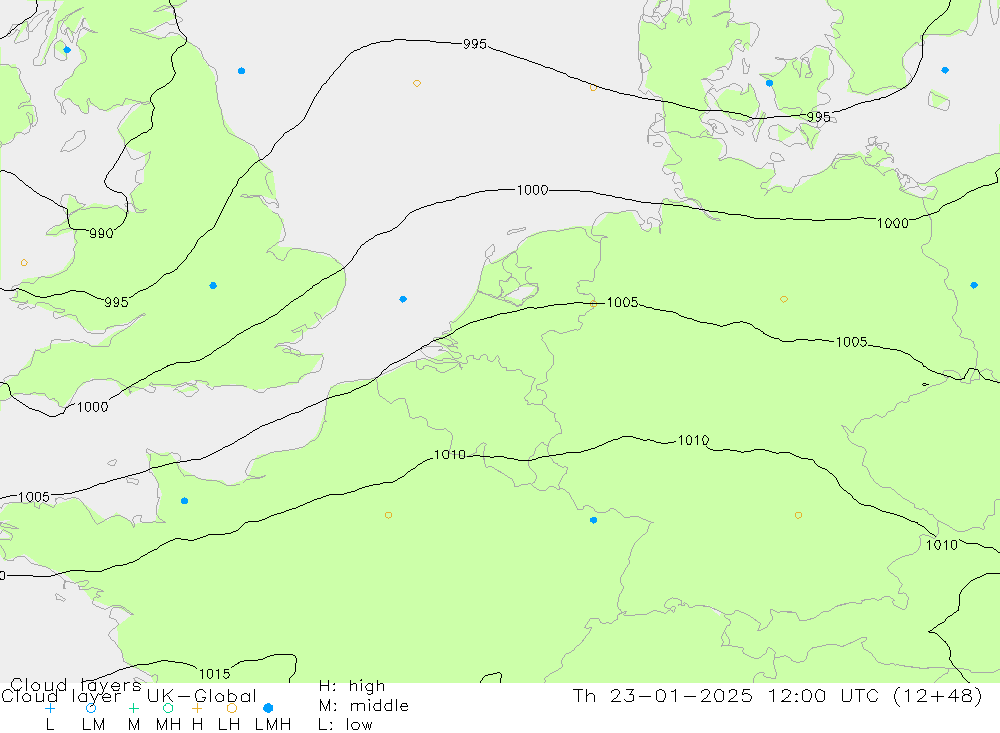1000x733 pixels.
Task: Click the 'LMH' legend label text
Action: coord(273,725)
